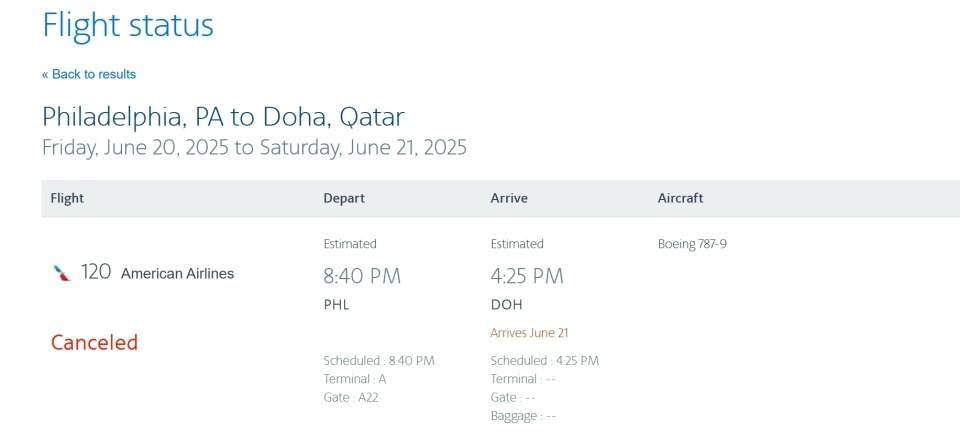Select the 8:40 PM estimated departure time
The width and height of the screenshot is (960, 433).
(362, 276)
